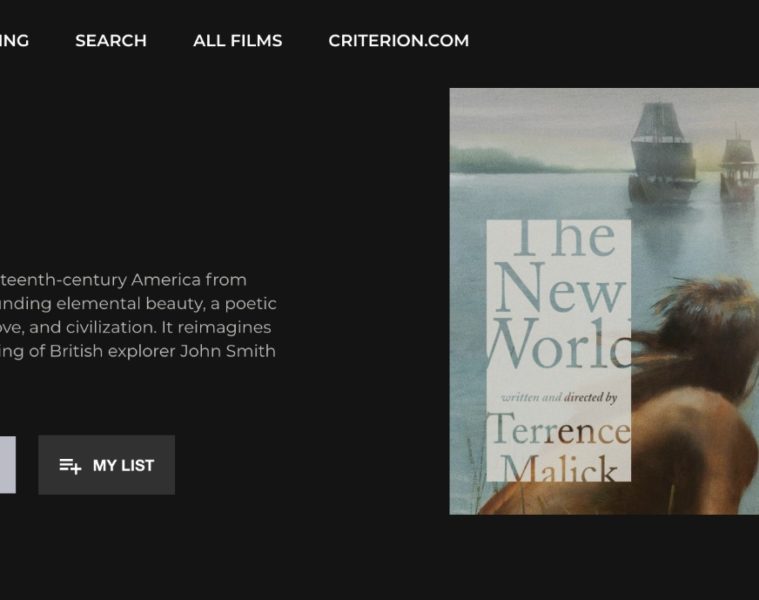759x600 pixels.
Task: Click "written and directed by" poster text
Action: pos(558,397)
